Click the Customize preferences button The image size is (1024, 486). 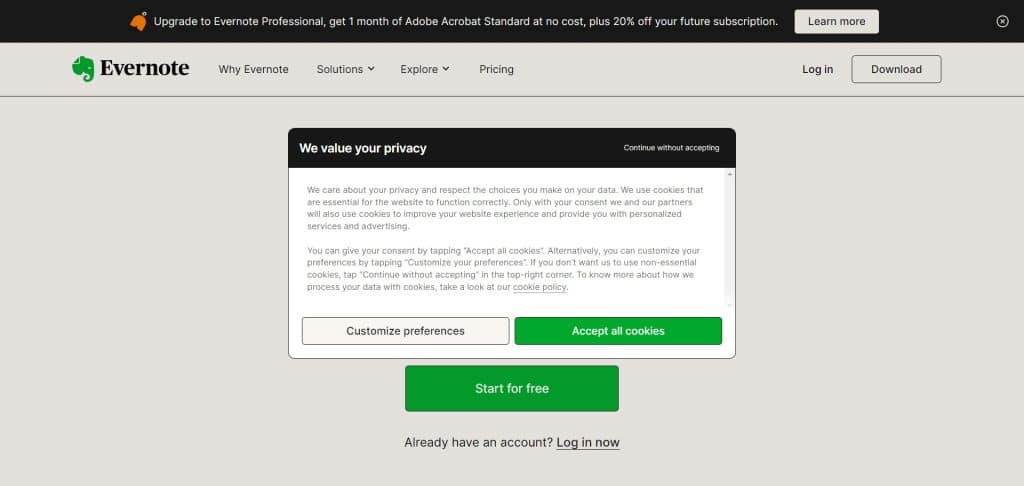[x=406, y=331]
